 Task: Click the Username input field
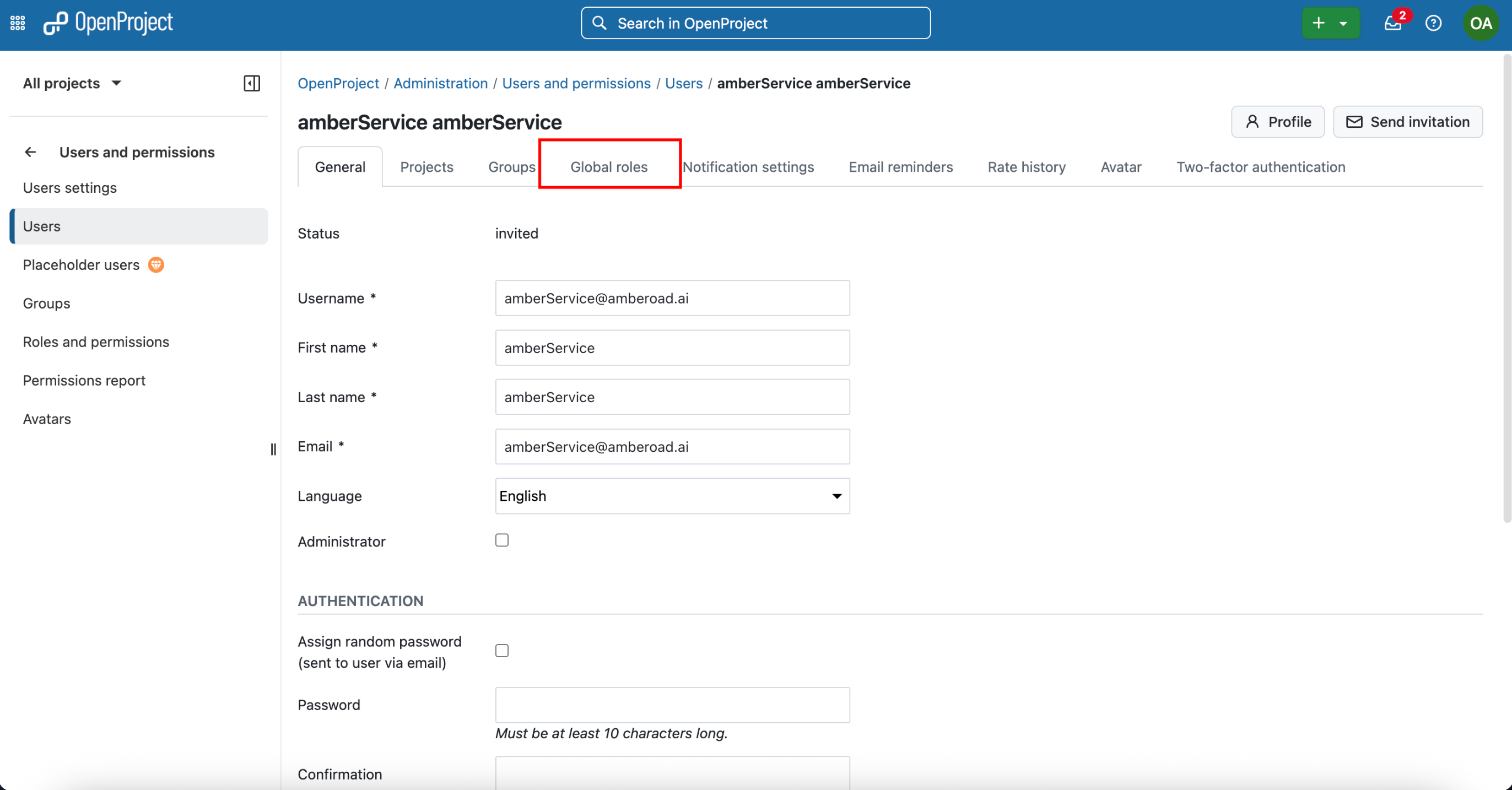point(672,298)
